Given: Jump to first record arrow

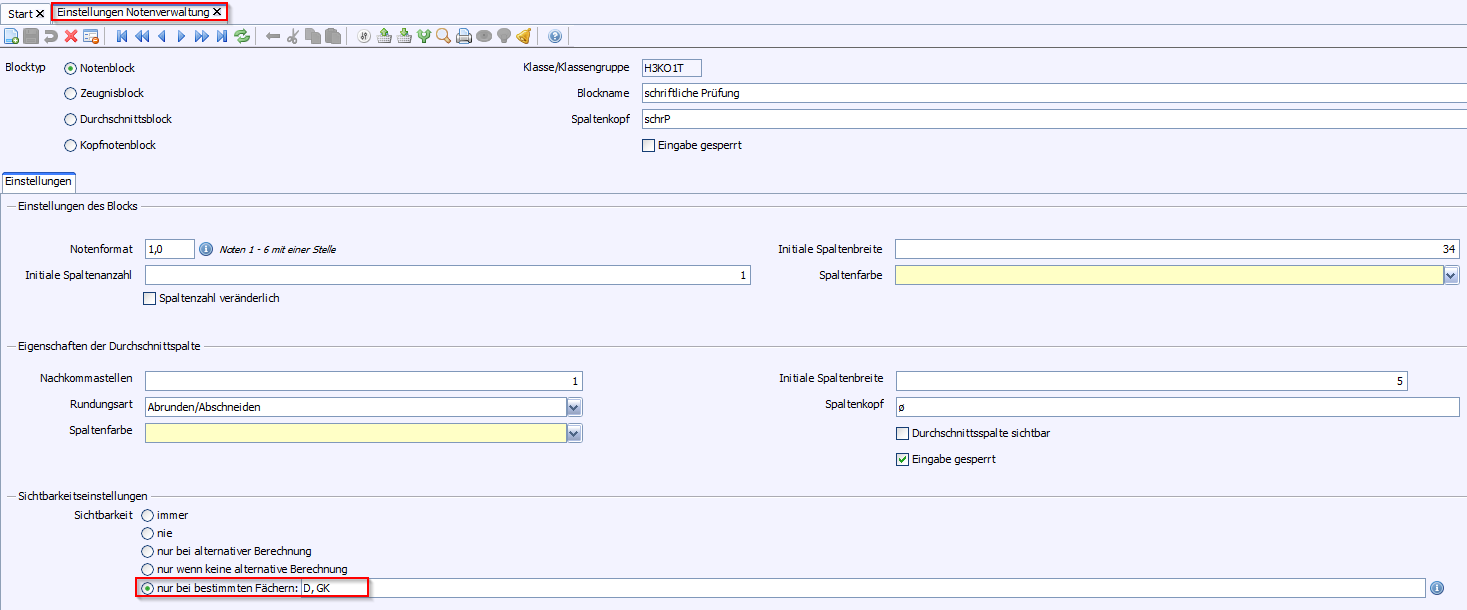Looking at the screenshot, I should [x=122, y=36].
